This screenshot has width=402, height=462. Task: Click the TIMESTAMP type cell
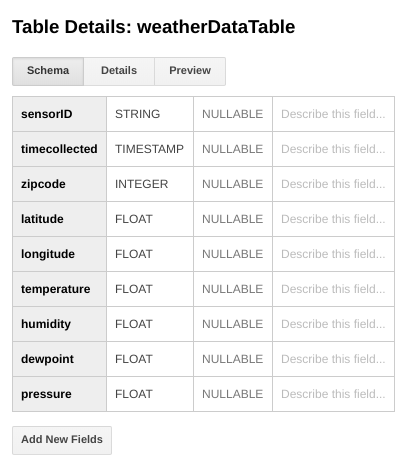(x=150, y=149)
